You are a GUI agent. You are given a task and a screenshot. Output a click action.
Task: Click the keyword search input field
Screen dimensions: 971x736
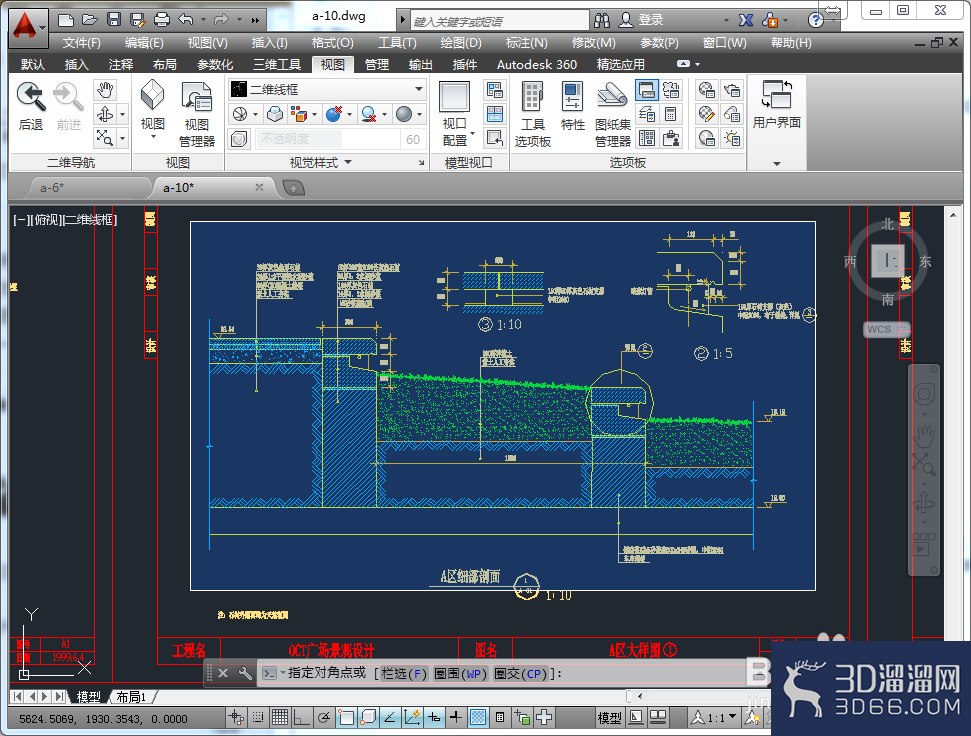click(x=499, y=21)
